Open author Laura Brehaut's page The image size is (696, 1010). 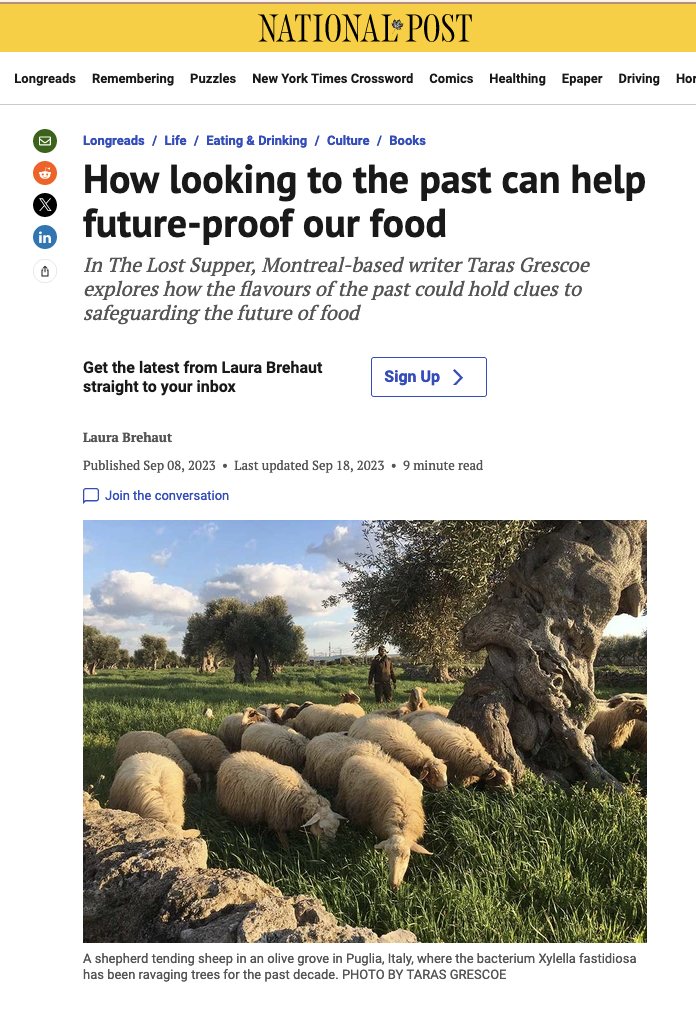click(127, 437)
